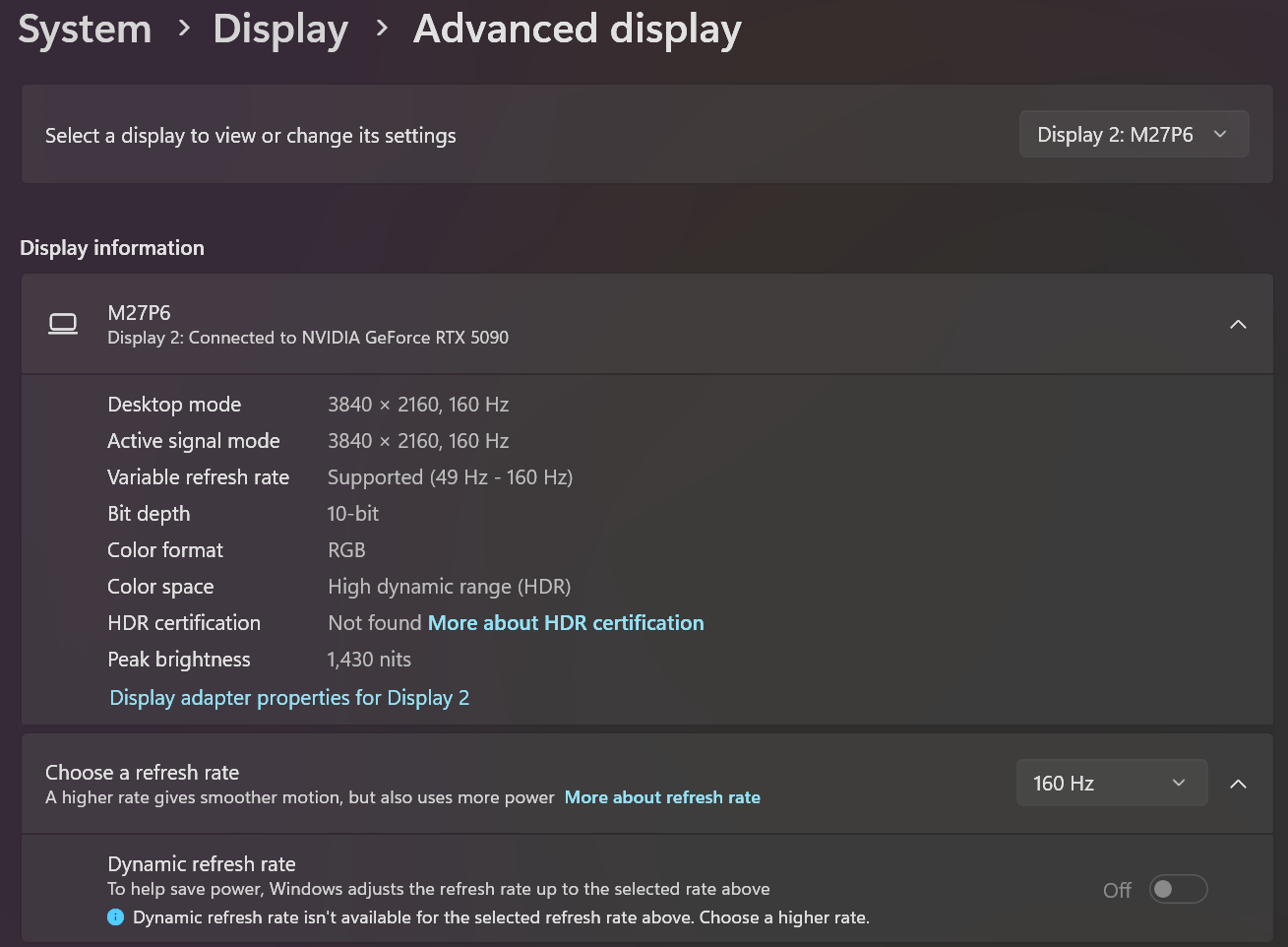The height and width of the screenshot is (947, 1288).
Task: Click the M27P6 monitor icon
Action: pos(63,324)
